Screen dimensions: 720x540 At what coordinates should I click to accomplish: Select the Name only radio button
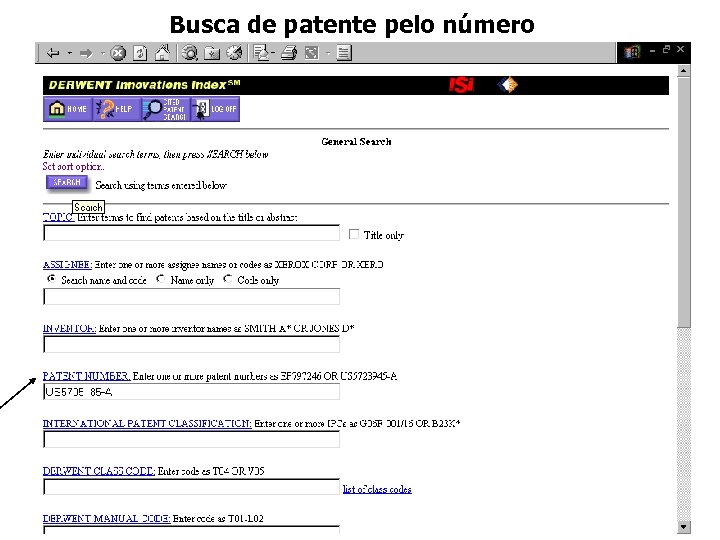pyautogui.click(x=160, y=279)
